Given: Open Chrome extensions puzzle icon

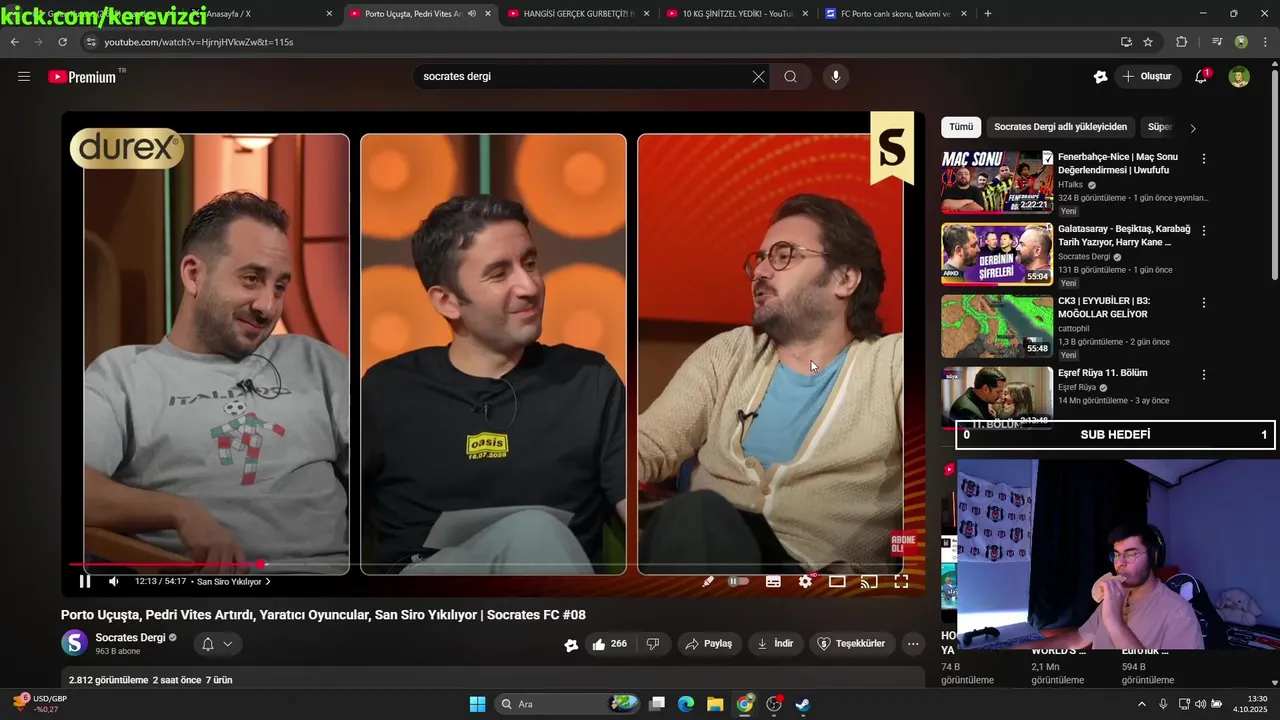Looking at the screenshot, I should point(1182,42).
